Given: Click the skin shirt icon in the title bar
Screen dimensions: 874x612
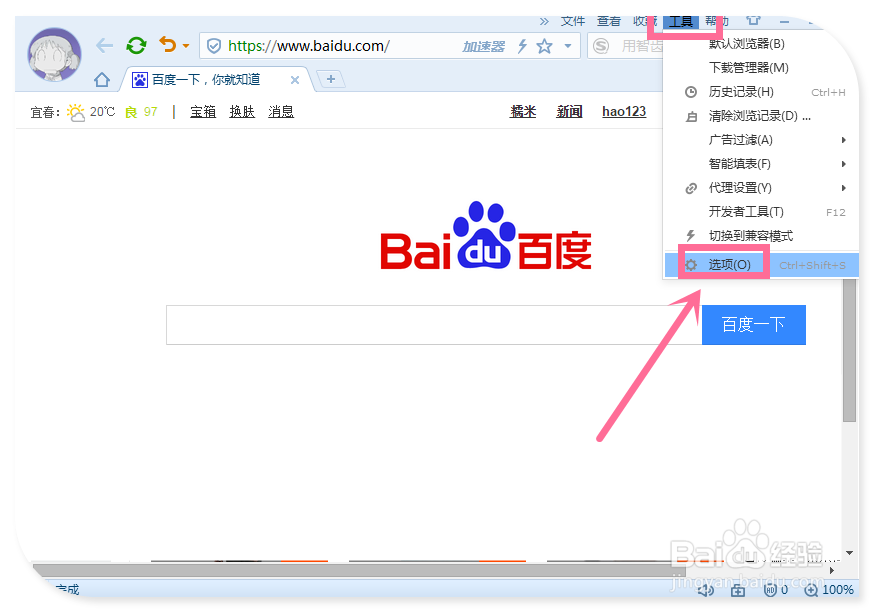Looking at the screenshot, I should pos(754,21).
